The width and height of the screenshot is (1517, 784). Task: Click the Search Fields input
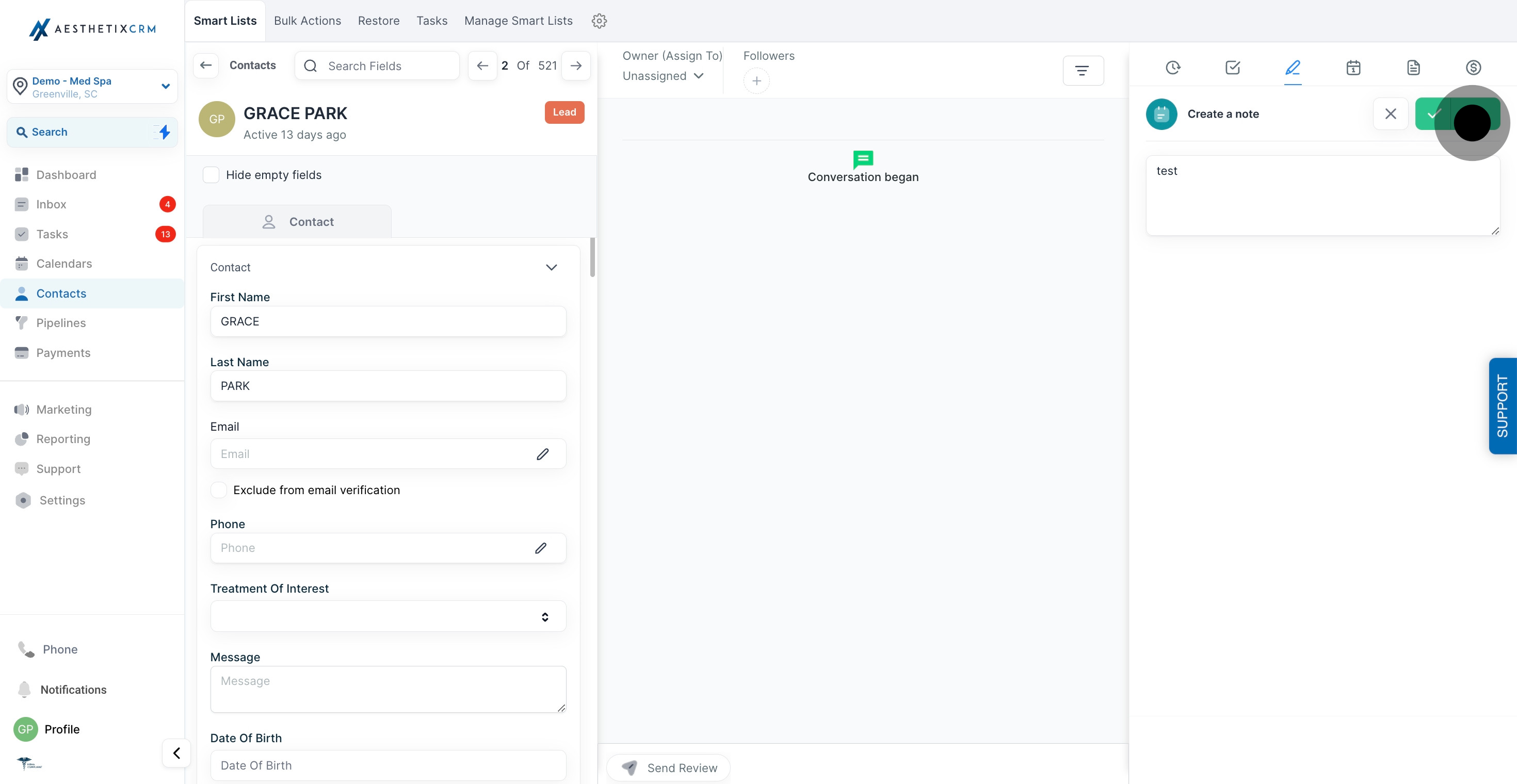tap(377, 66)
